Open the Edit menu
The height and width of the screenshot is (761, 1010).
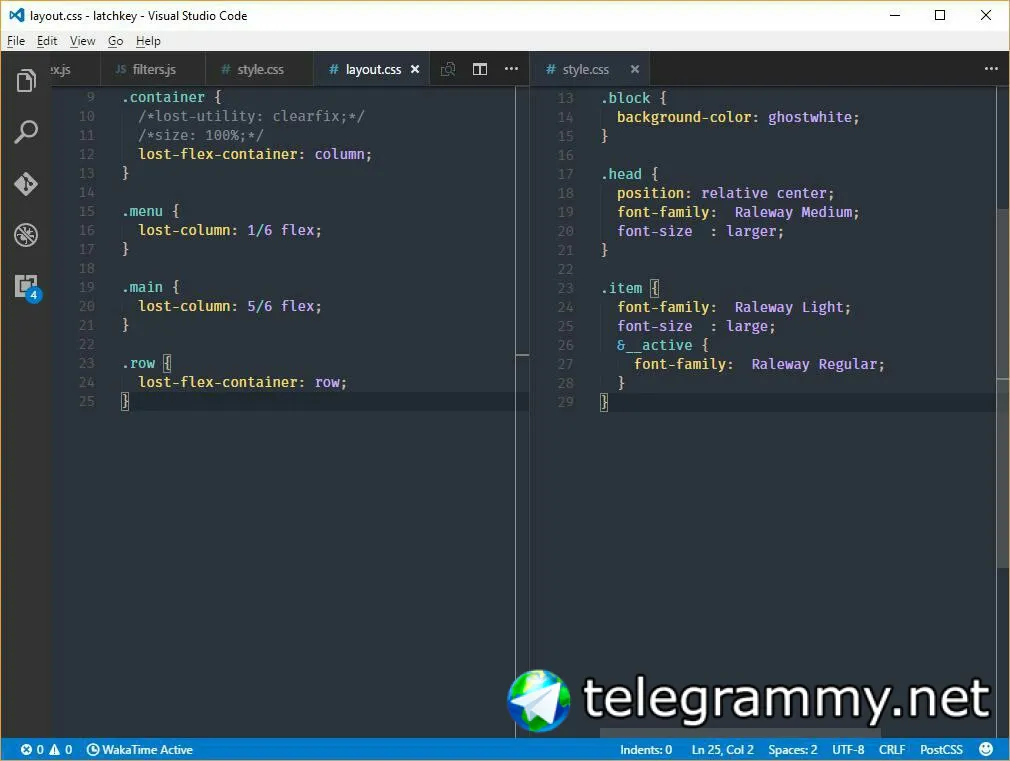[x=47, y=41]
